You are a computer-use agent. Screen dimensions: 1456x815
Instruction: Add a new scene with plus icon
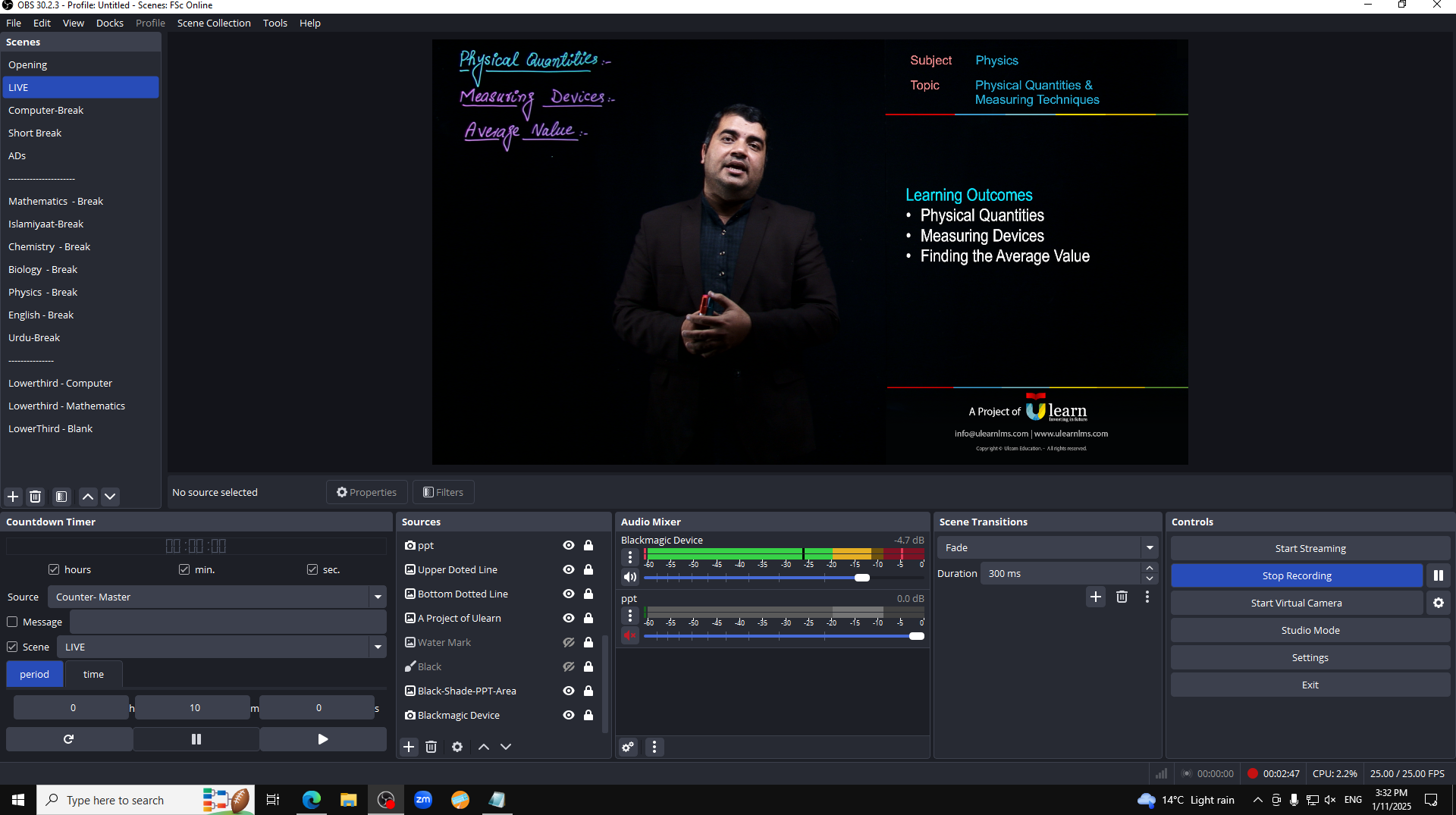click(x=13, y=497)
